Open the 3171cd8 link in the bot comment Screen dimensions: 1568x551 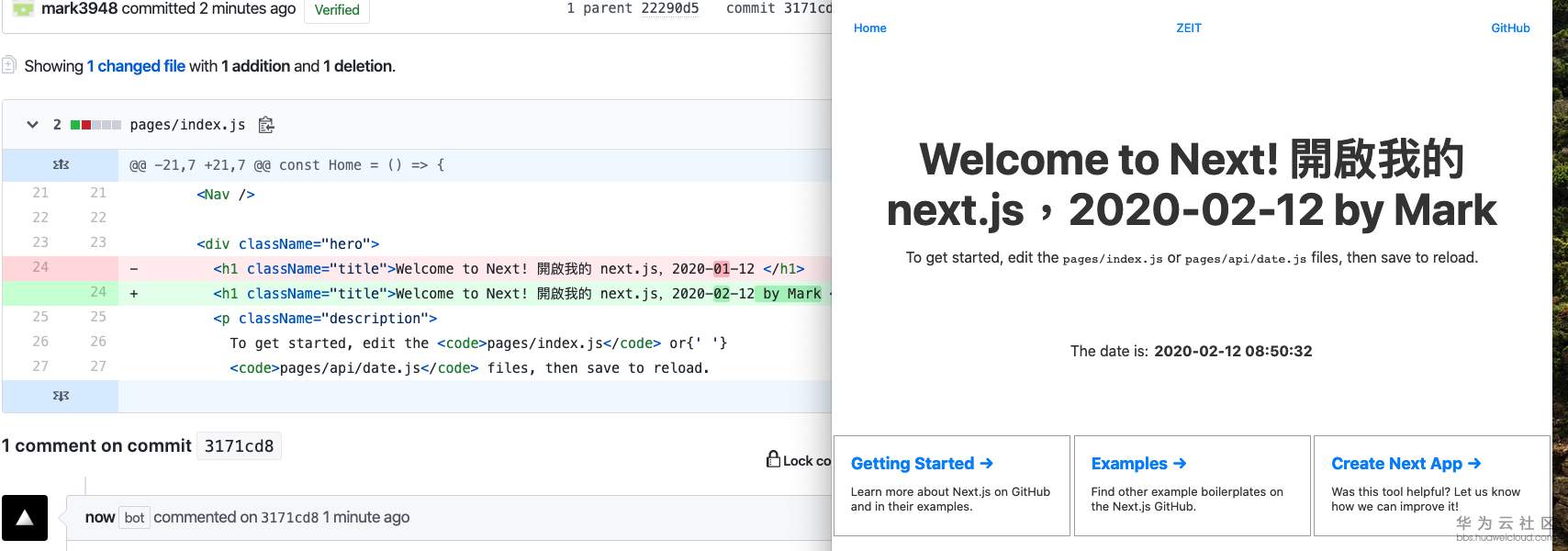289,517
